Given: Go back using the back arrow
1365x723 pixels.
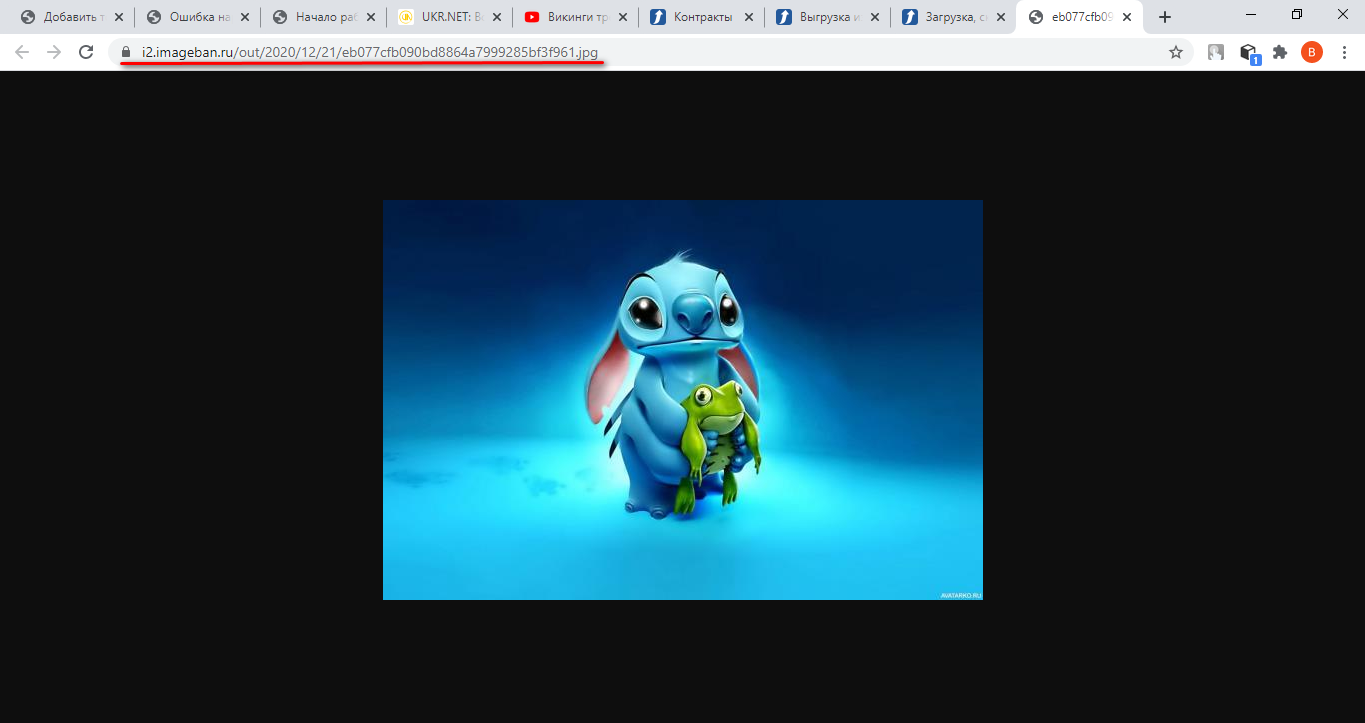Looking at the screenshot, I should 22,52.
